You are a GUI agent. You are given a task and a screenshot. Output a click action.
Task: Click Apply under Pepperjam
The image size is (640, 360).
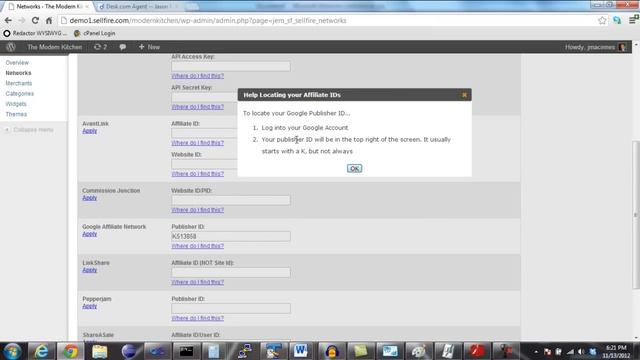point(90,306)
